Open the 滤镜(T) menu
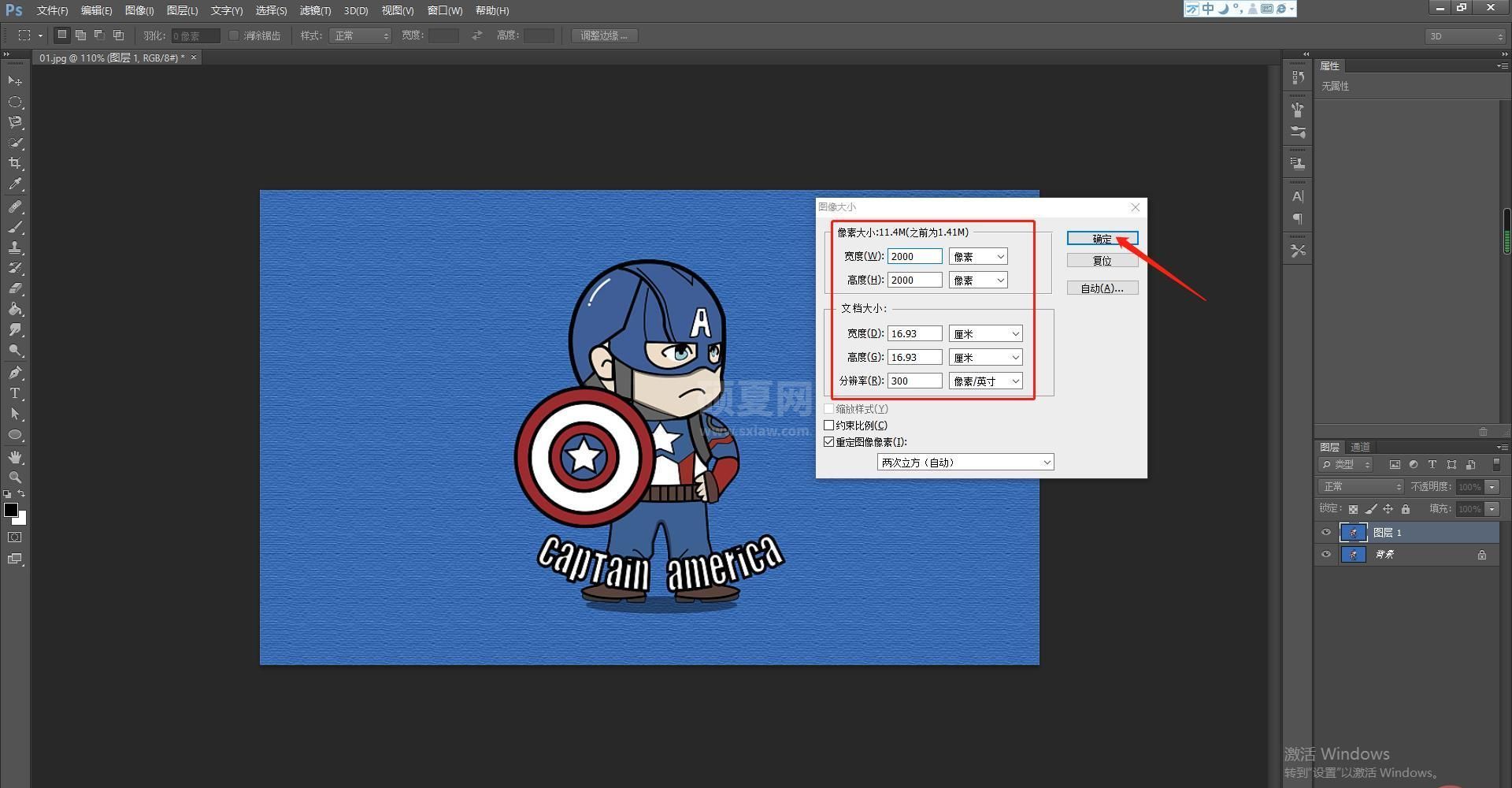Image resolution: width=1512 pixels, height=788 pixels. (x=315, y=10)
